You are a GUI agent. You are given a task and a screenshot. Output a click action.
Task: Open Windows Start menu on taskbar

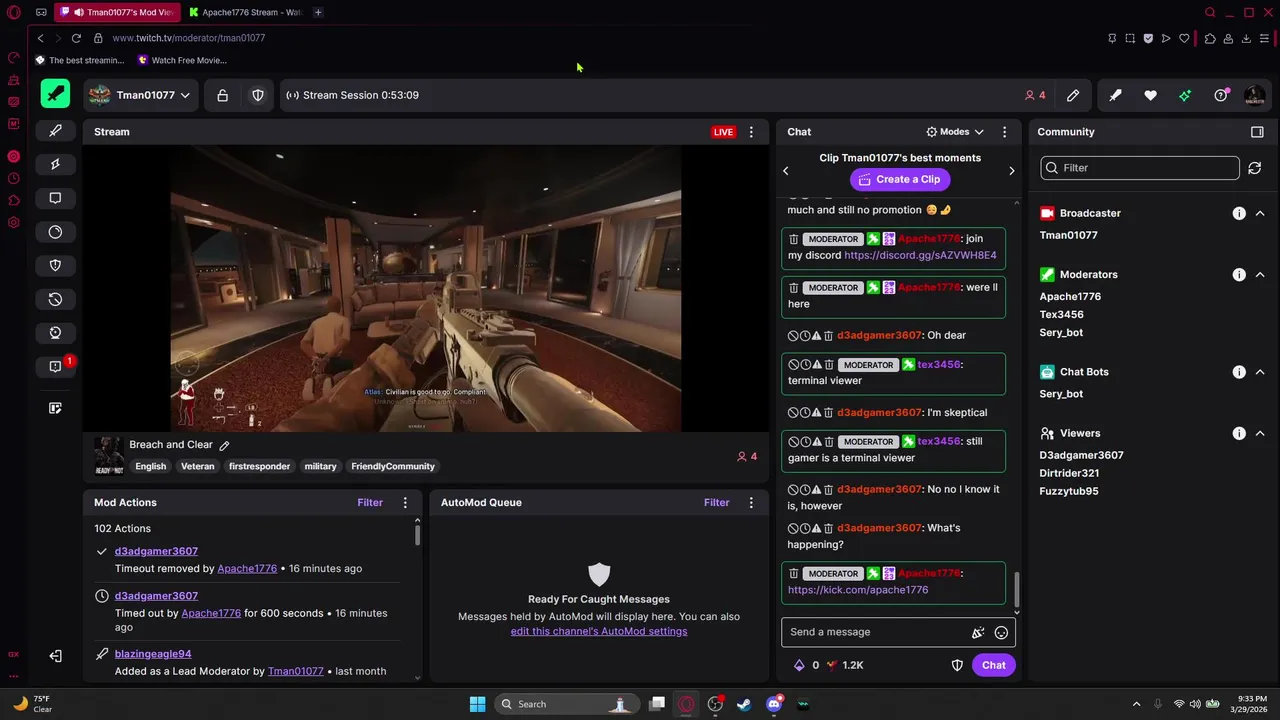477,704
